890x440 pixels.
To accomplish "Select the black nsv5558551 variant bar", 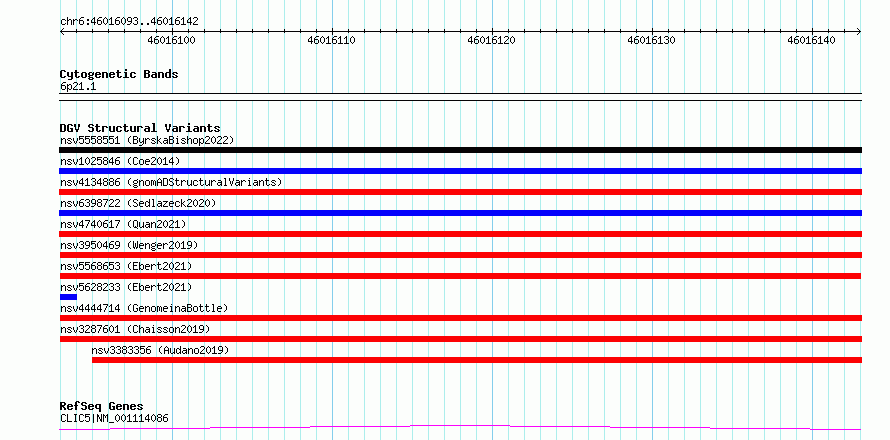I will click(460, 150).
